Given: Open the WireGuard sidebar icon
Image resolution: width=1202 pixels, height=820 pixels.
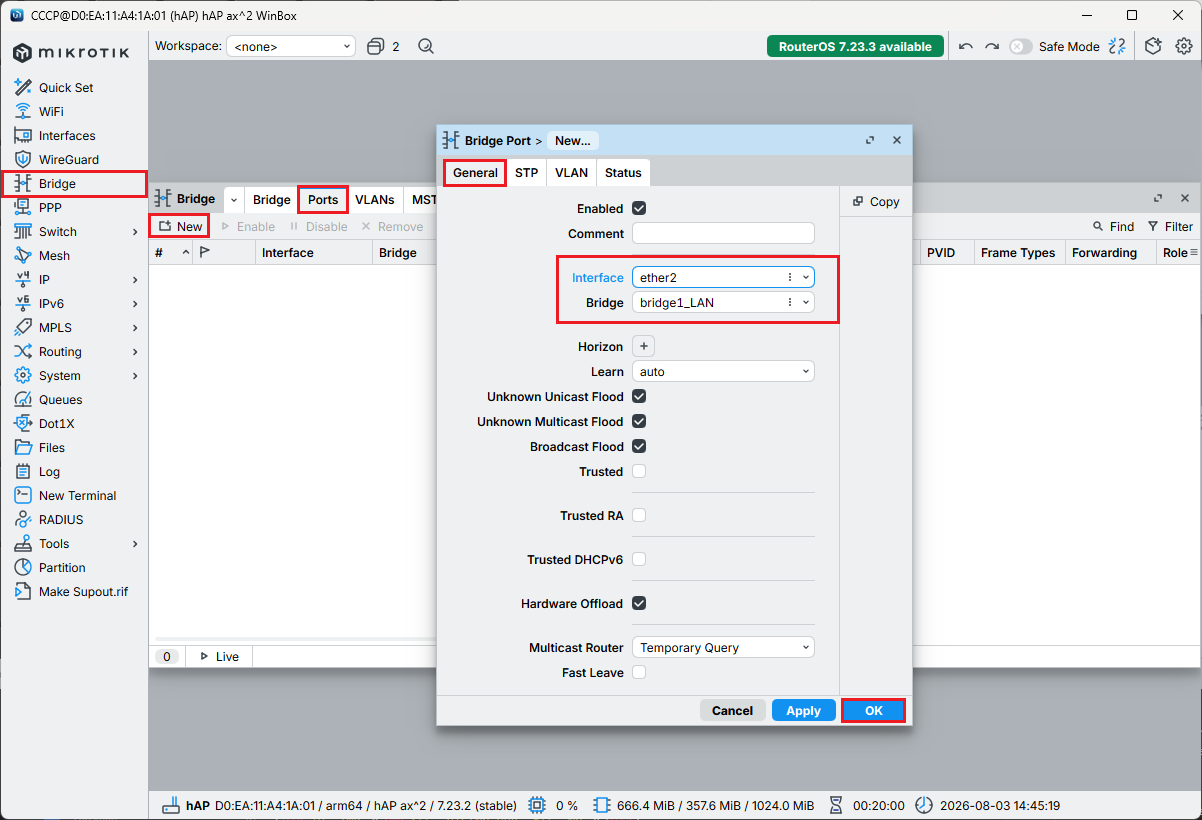Looking at the screenshot, I should [x=23, y=159].
